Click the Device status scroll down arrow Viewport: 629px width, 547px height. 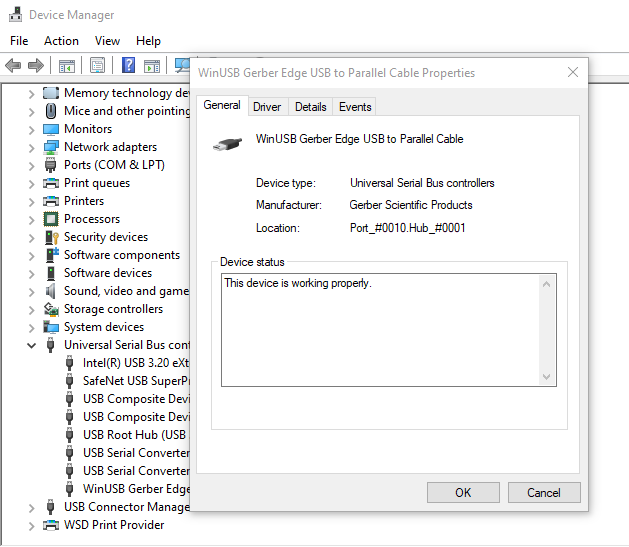tap(546, 377)
